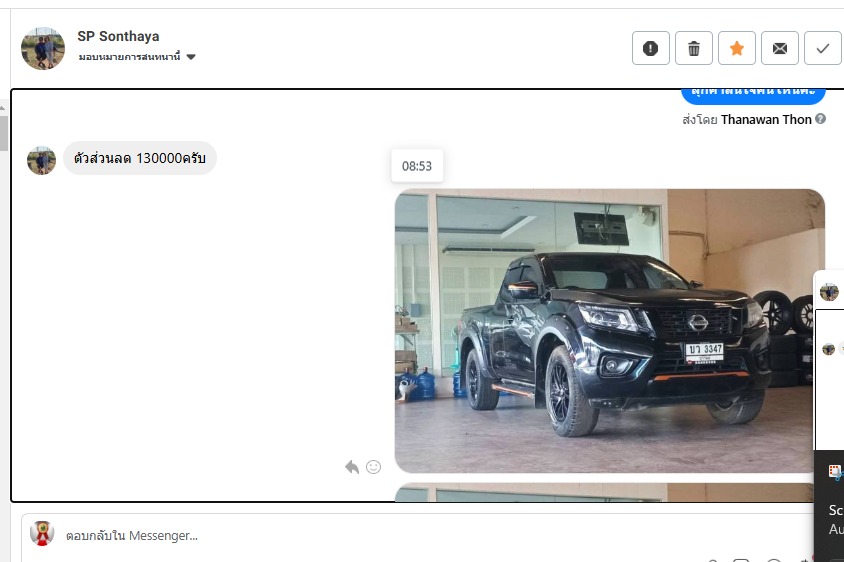Viewport: 844px width, 562px height.
Task: Click the sender avatar beside 130000 message
Action: (x=41, y=160)
